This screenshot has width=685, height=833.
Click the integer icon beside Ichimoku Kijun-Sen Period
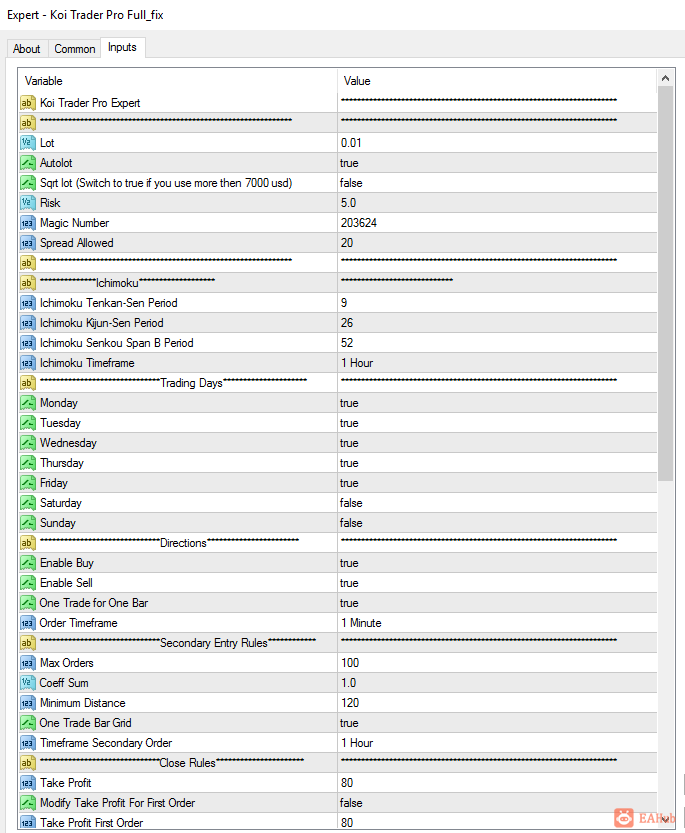28,323
